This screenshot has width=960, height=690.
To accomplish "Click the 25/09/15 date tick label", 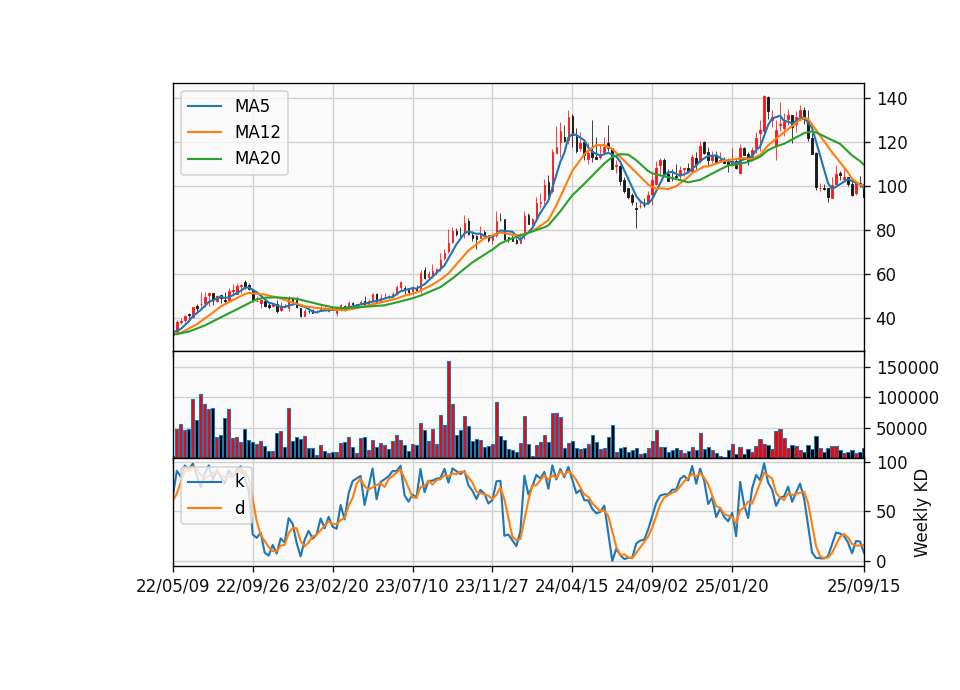I will [864, 586].
